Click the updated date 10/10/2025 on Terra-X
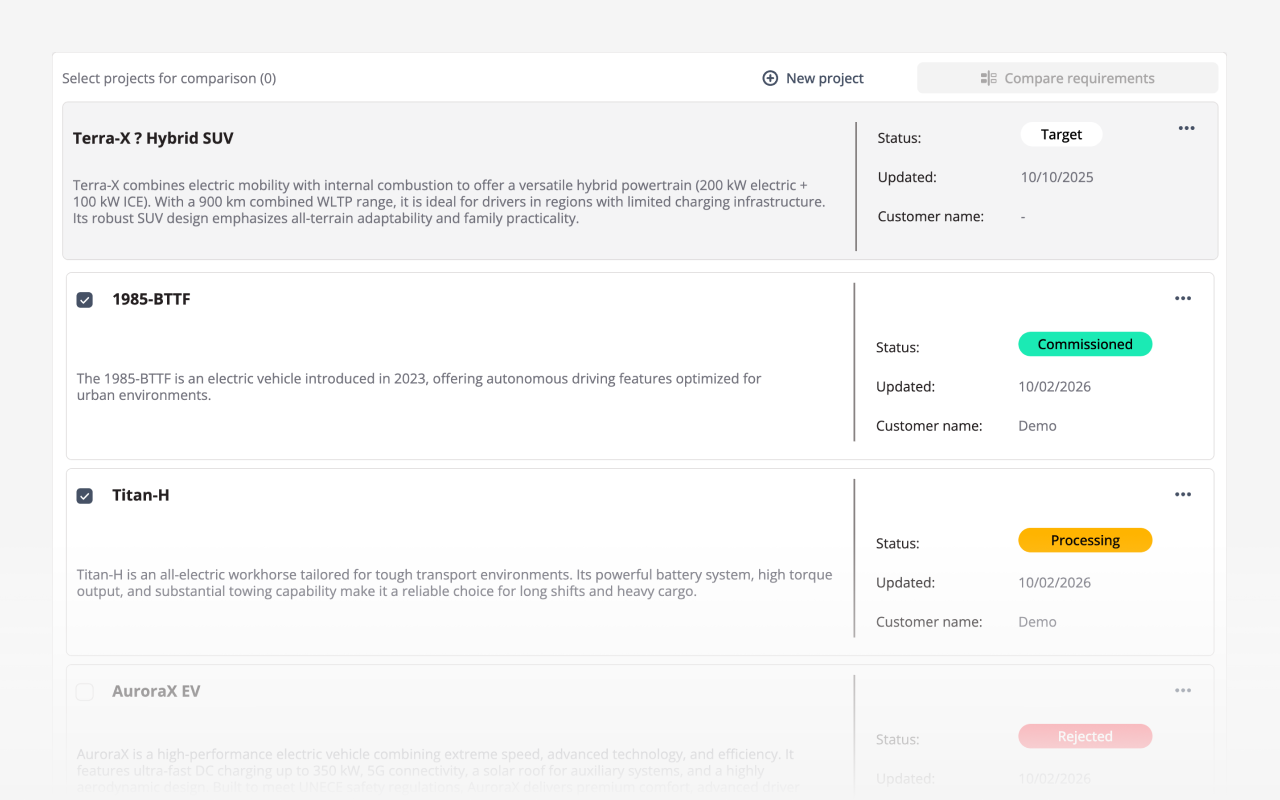This screenshot has width=1280, height=800. [x=1056, y=177]
